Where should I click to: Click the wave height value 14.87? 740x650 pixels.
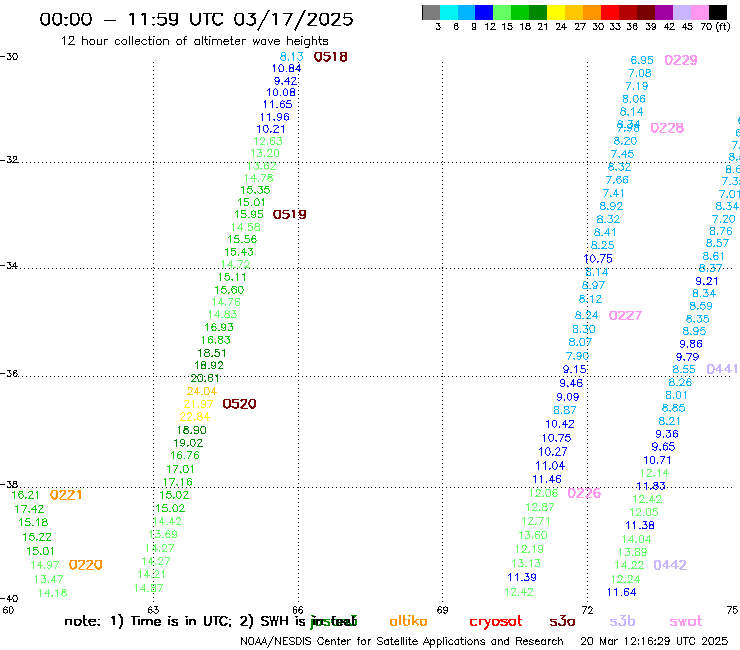[149, 589]
